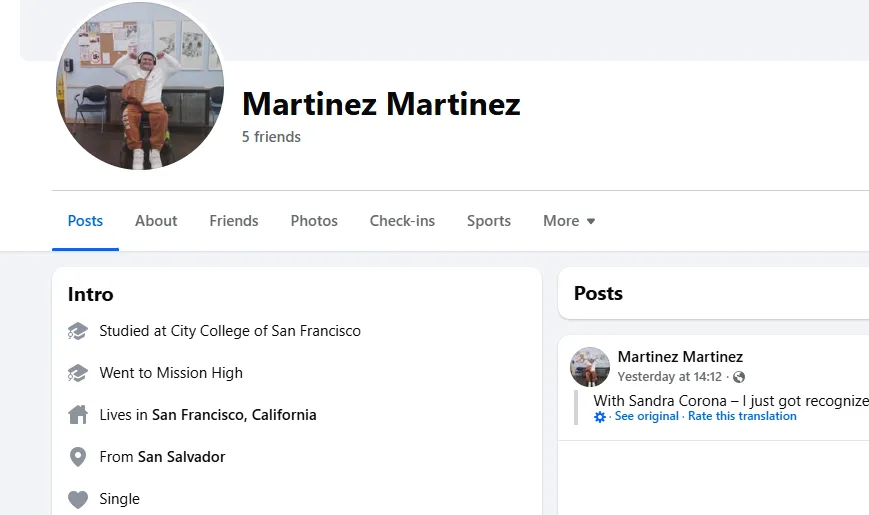Click the heart icon next to Single
This screenshot has width=869, height=515.
(x=77, y=499)
